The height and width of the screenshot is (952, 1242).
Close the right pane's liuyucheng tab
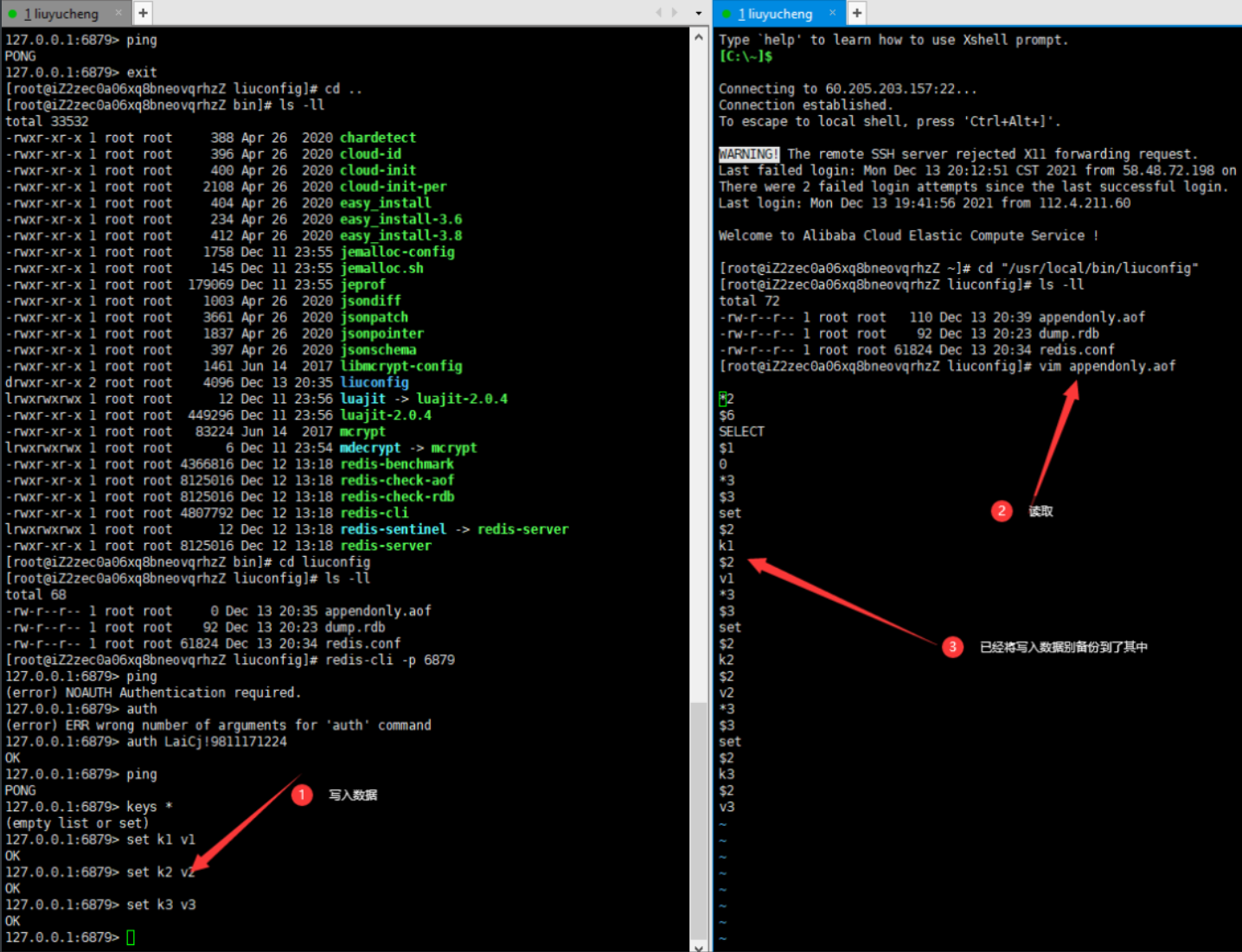[x=832, y=13]
